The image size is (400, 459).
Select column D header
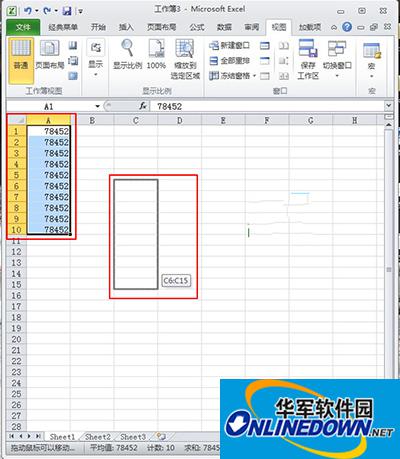[x=179, y=120]
